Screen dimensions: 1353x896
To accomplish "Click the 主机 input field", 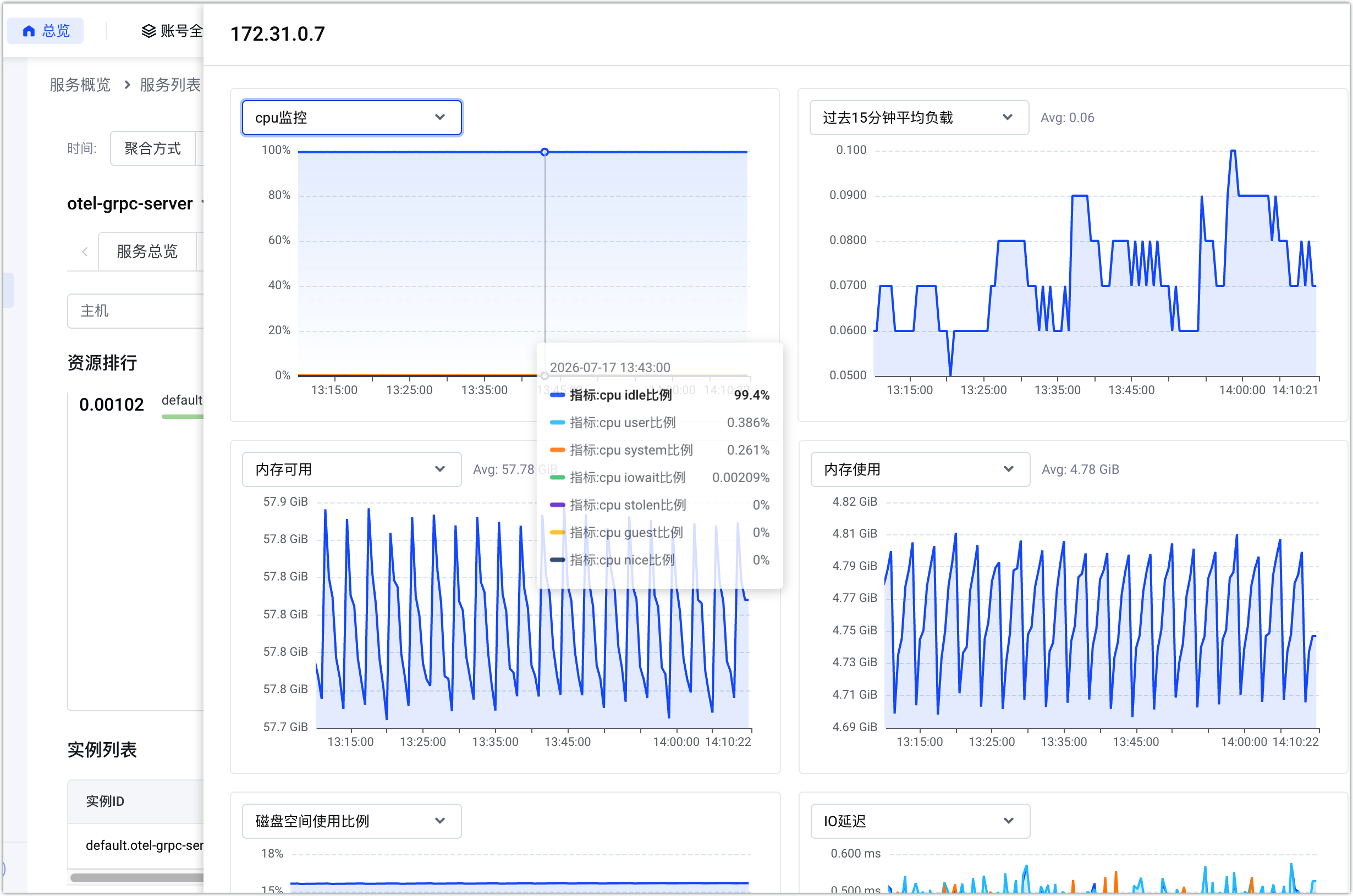I will (x=135, y=311).
